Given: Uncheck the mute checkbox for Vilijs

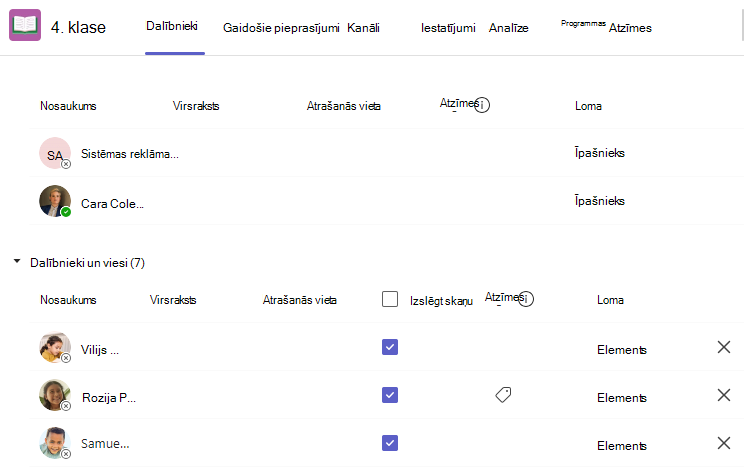Looking at the screenshot, I should [x=390, y=347].
